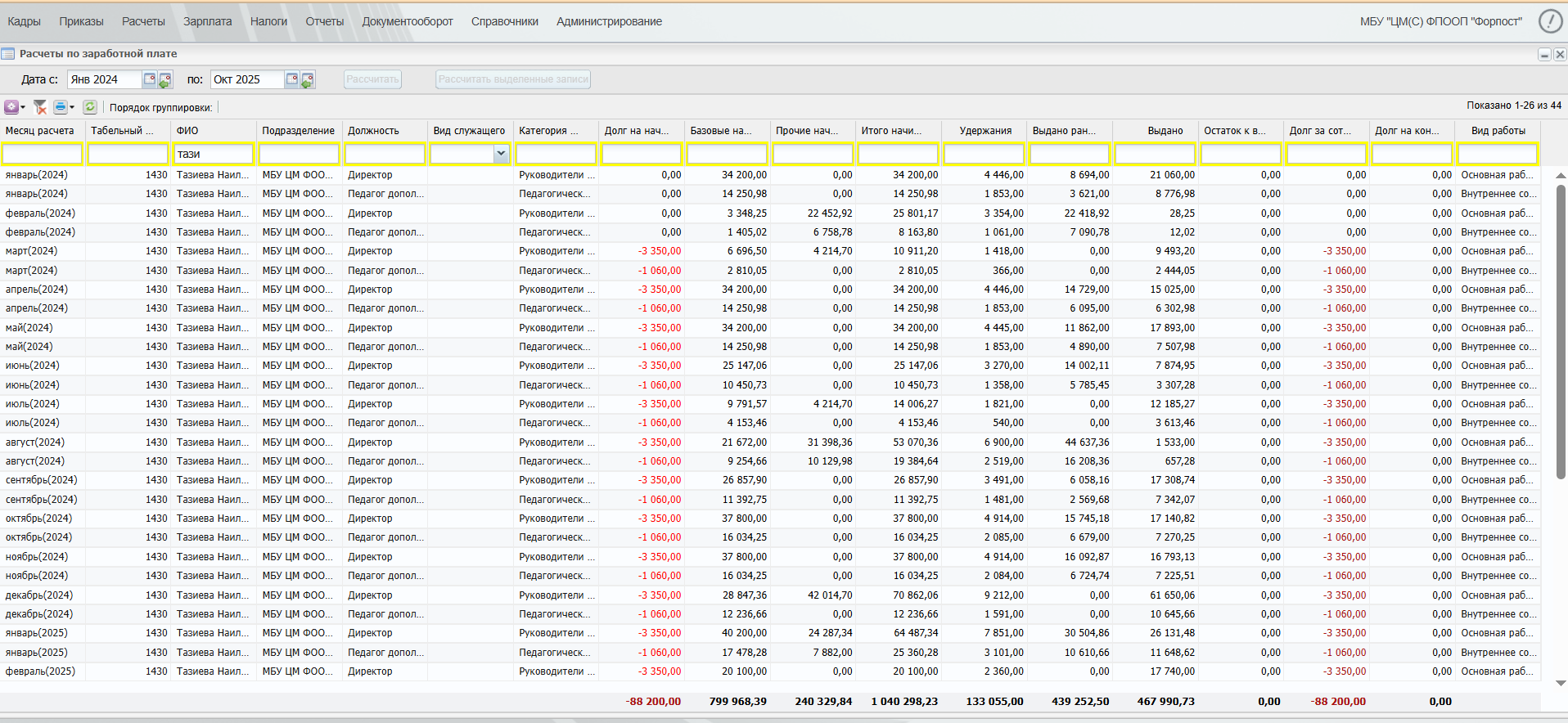Click the green arrow calendar icon beside Окт 2025
This screenshot has width=1568, height=723.
click(308, 80)
